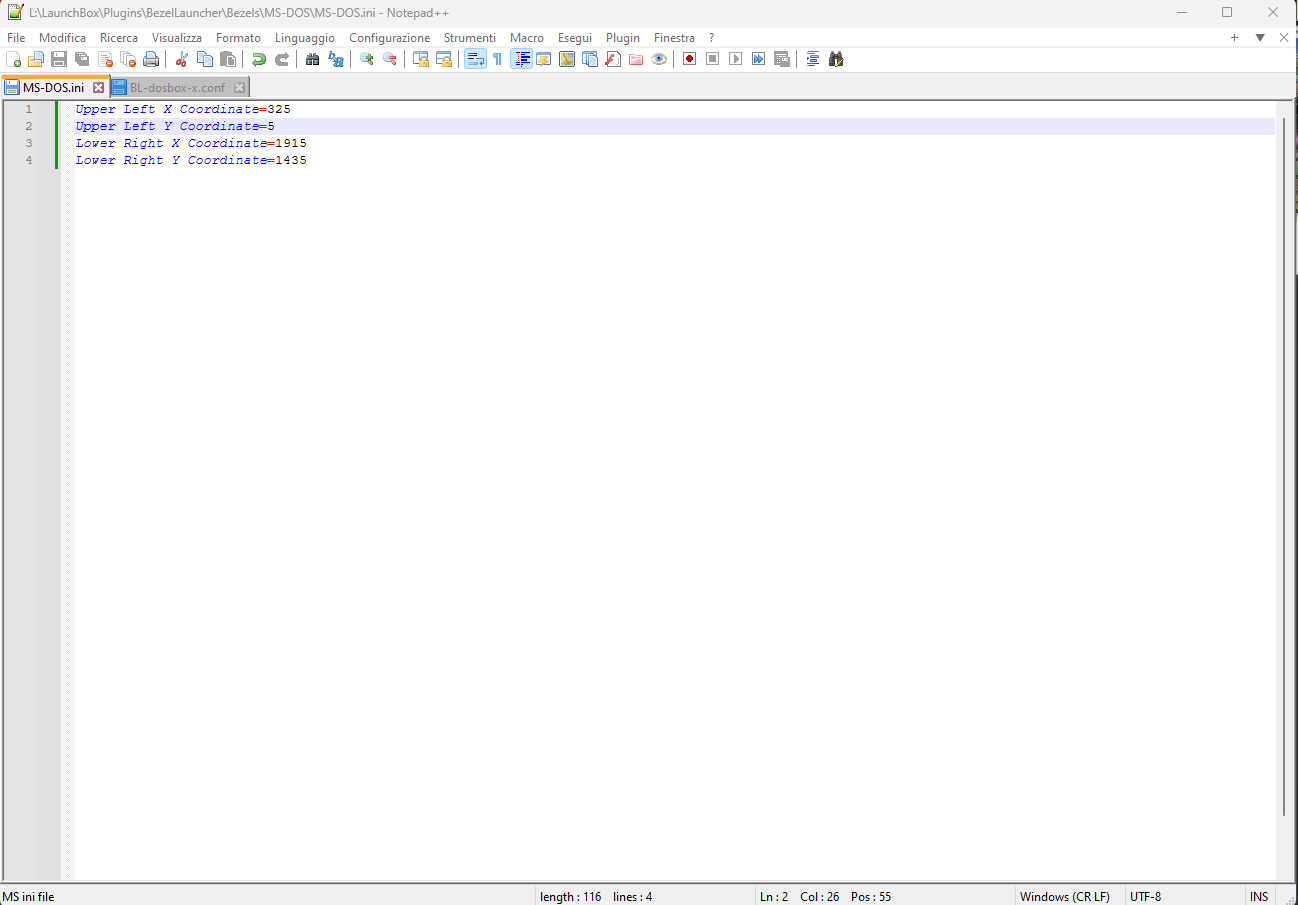
Task: Click the Print icon
Action: coord(151,59)
